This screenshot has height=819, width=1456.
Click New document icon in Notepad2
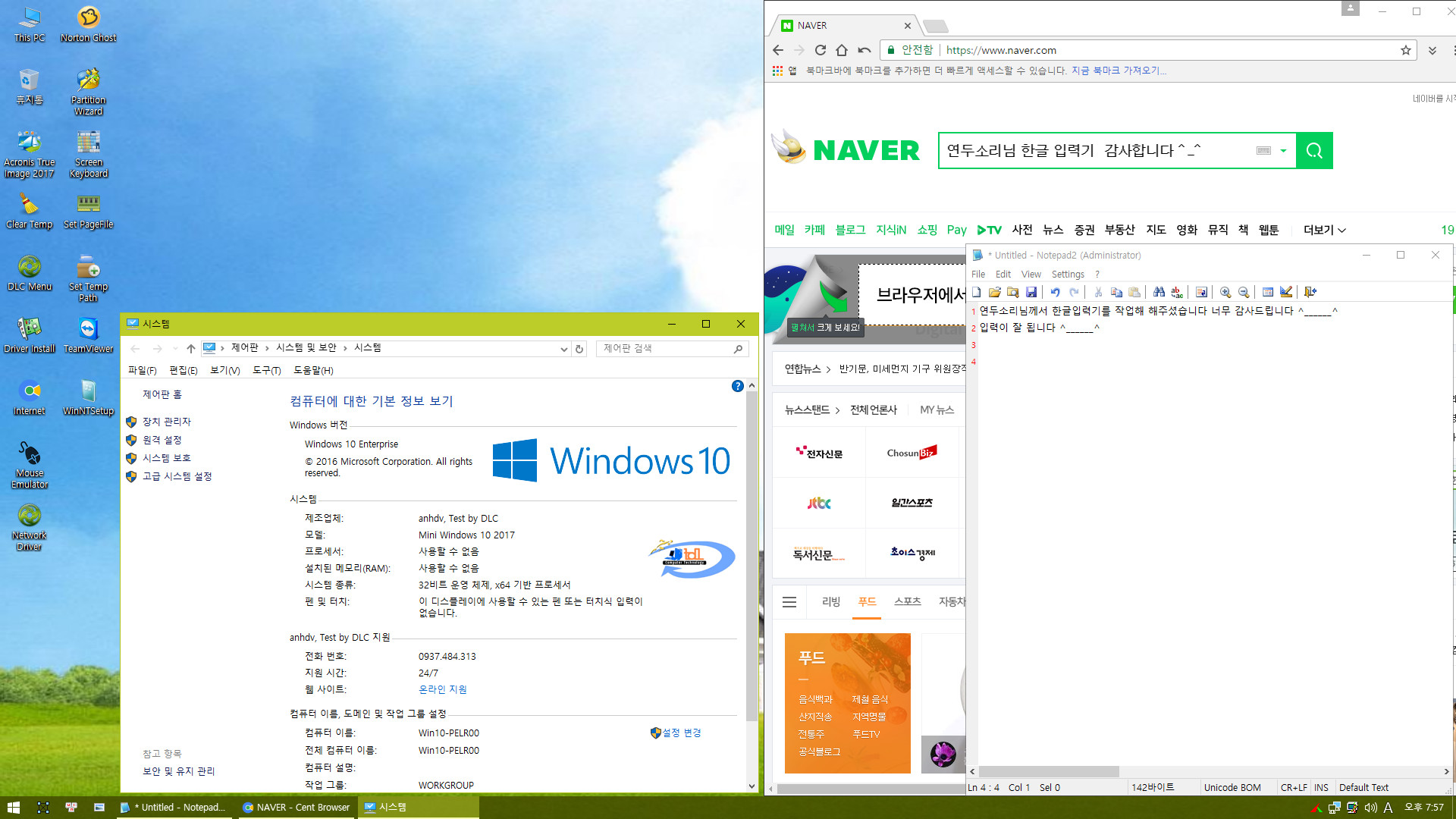pos(977,292)
